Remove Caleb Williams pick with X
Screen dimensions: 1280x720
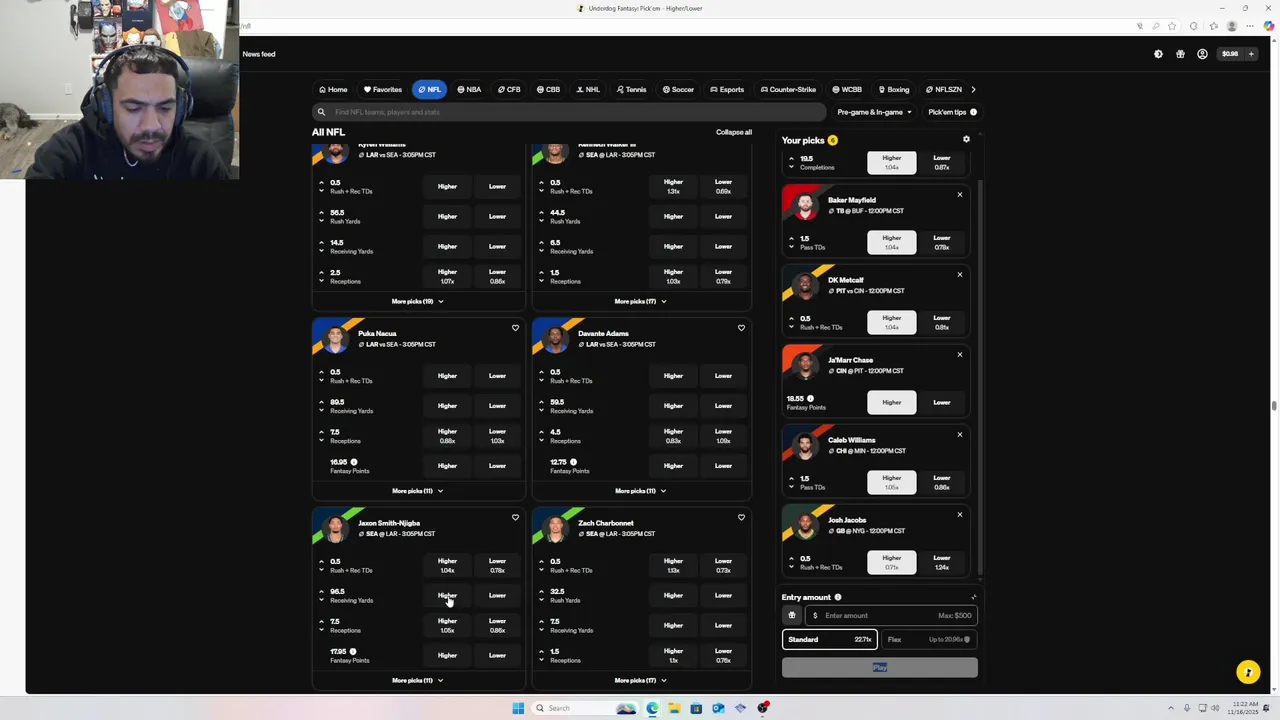click(x=960, y=434)
